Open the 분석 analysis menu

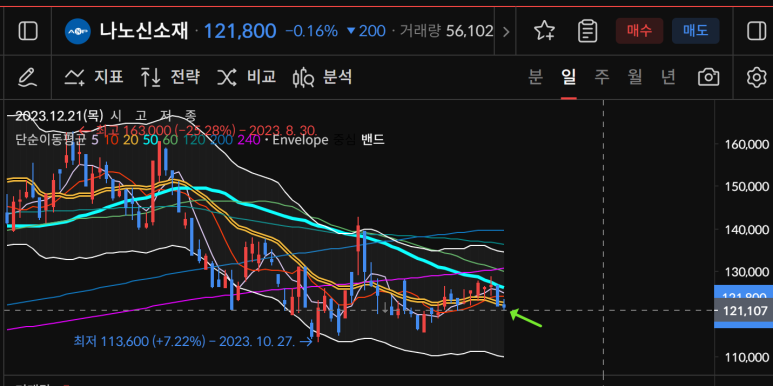pyautogui.click(x=322, y=77)
